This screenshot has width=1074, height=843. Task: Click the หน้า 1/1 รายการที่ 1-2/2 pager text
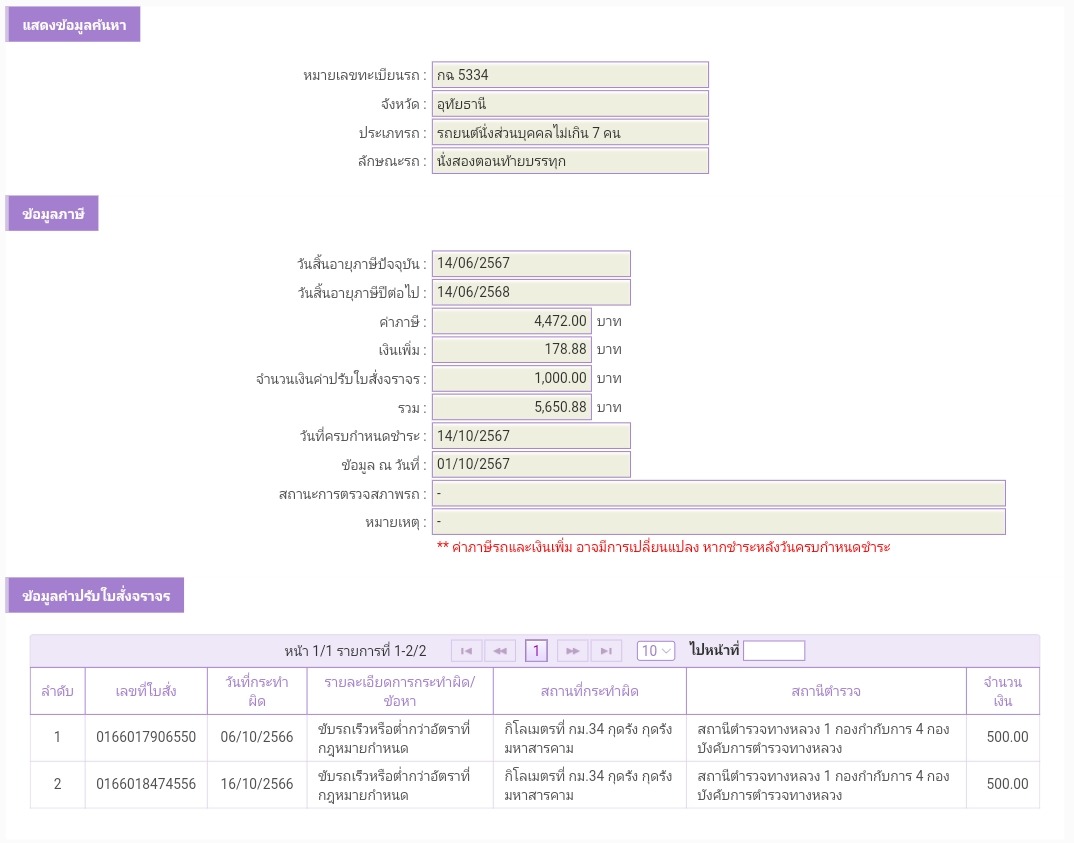point(355,651)
